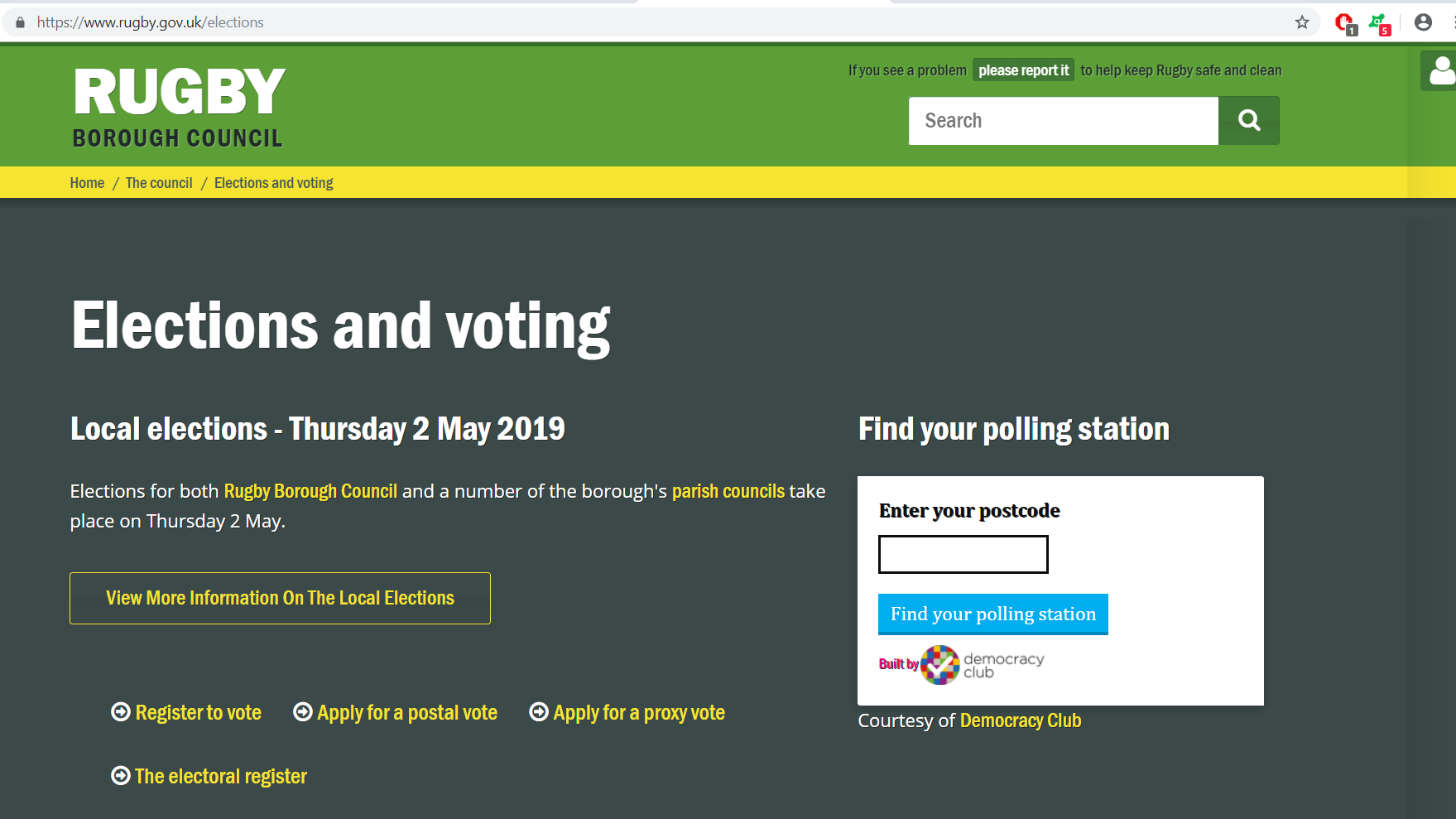
Task: Focus the Enter your postcode field
Action: (x=963, y=554)
